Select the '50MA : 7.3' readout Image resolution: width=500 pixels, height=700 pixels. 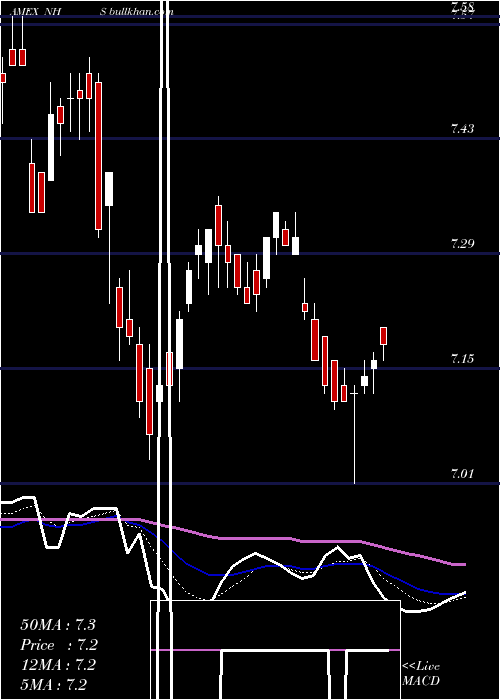point(58,625)
